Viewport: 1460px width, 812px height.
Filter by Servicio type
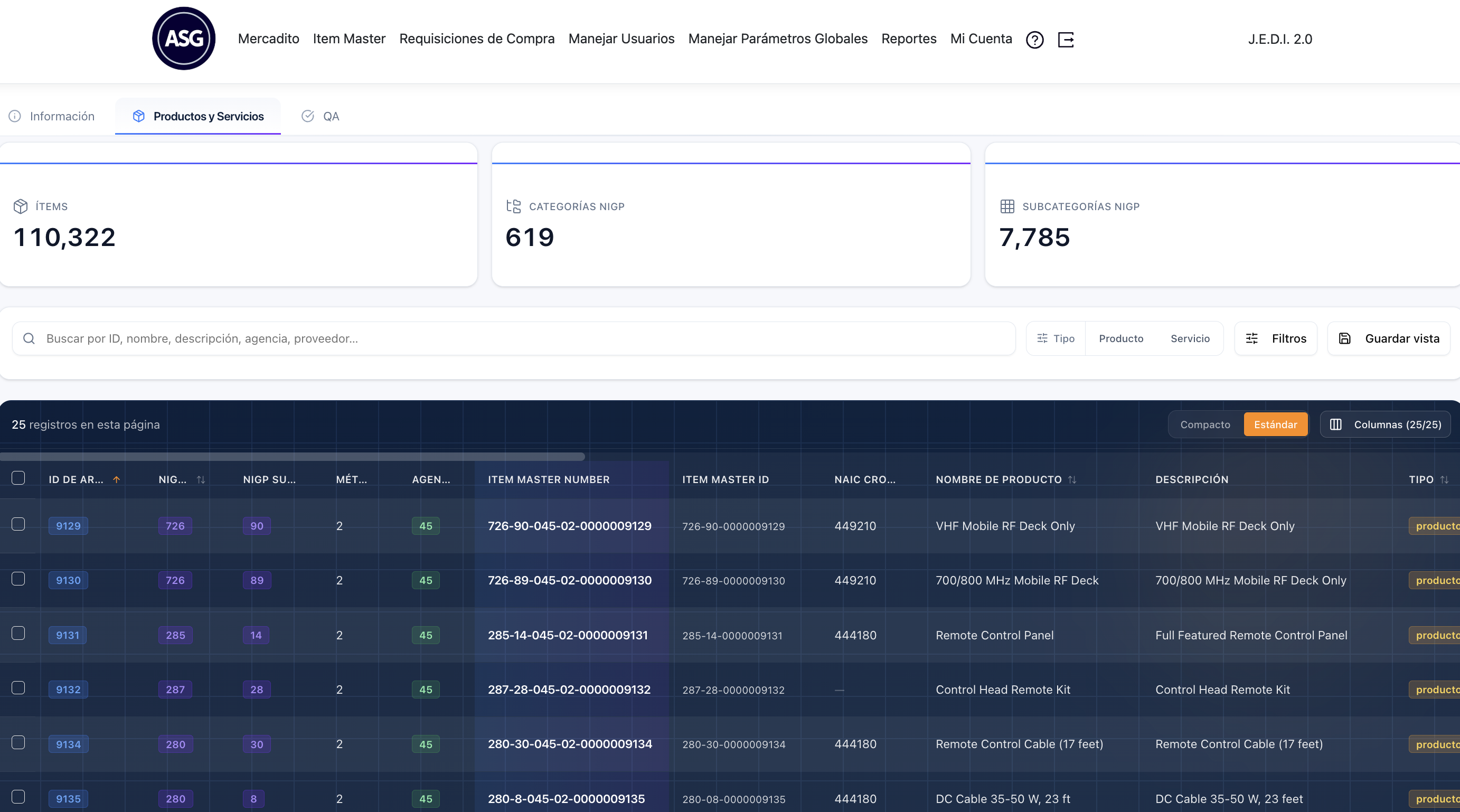pos(1190,338)
